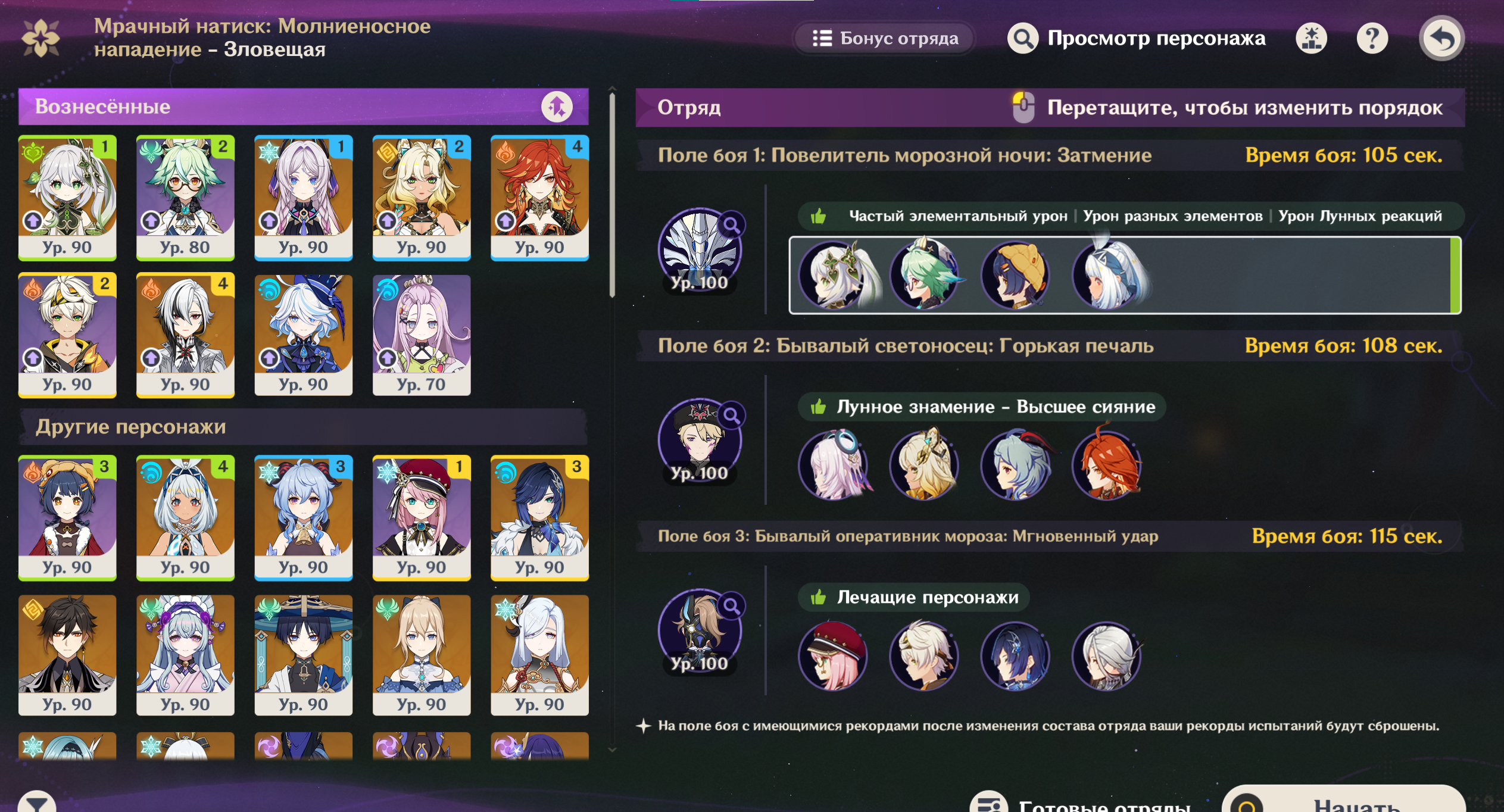Open the character filter funnel icon

[x=37, y=802]
